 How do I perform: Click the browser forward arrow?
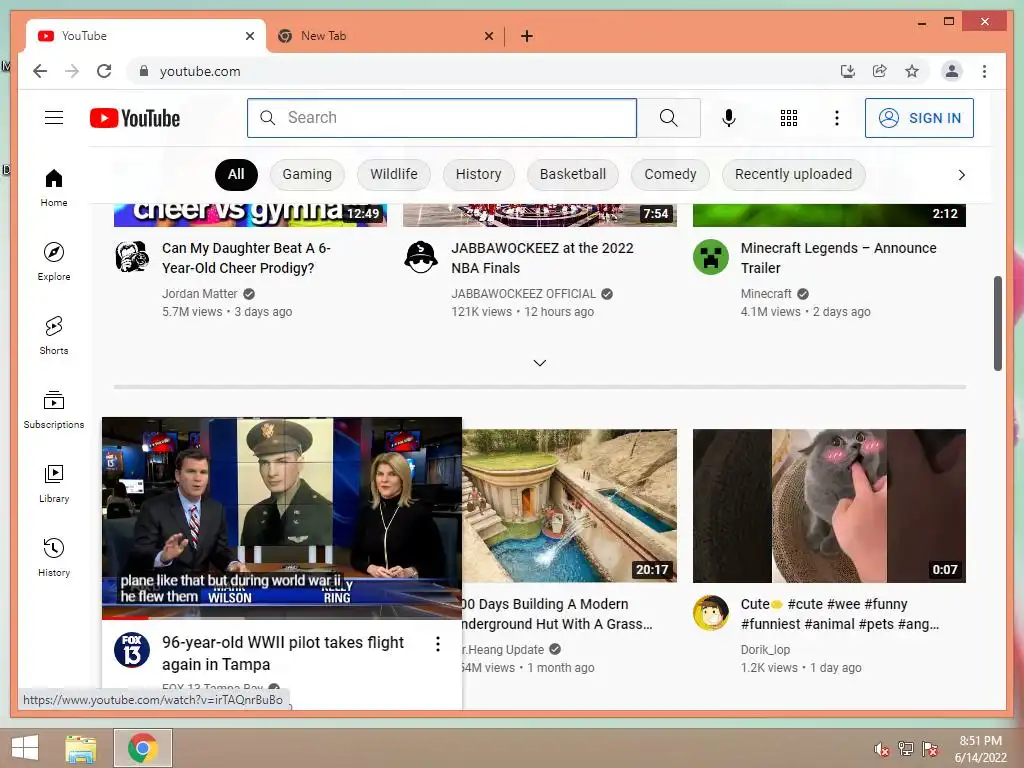pos(72,71)
